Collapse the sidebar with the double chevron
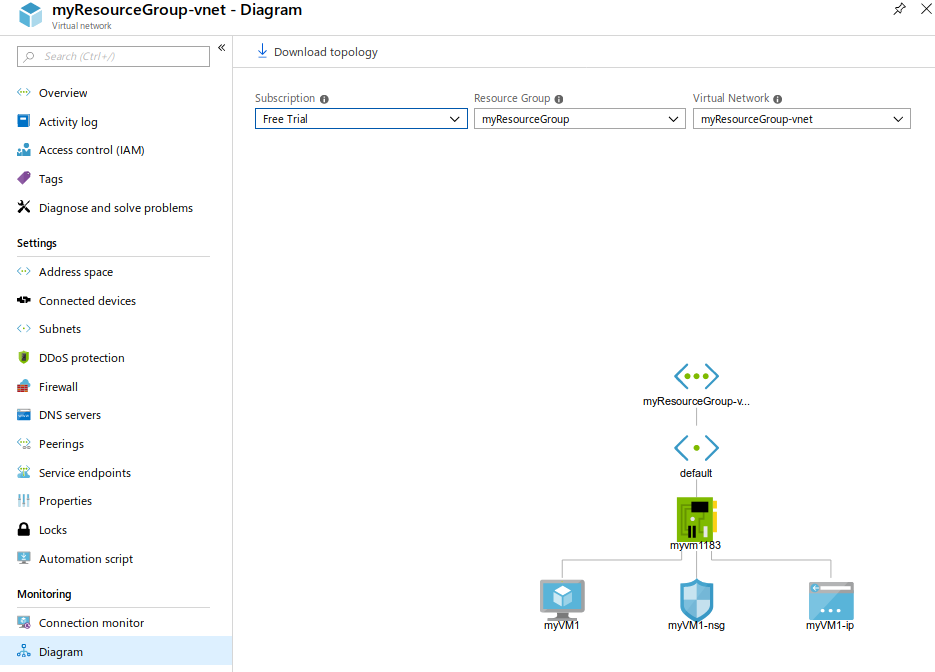This screenshot has height=672, width=935. pyautogui.click(x=221, y=47)
